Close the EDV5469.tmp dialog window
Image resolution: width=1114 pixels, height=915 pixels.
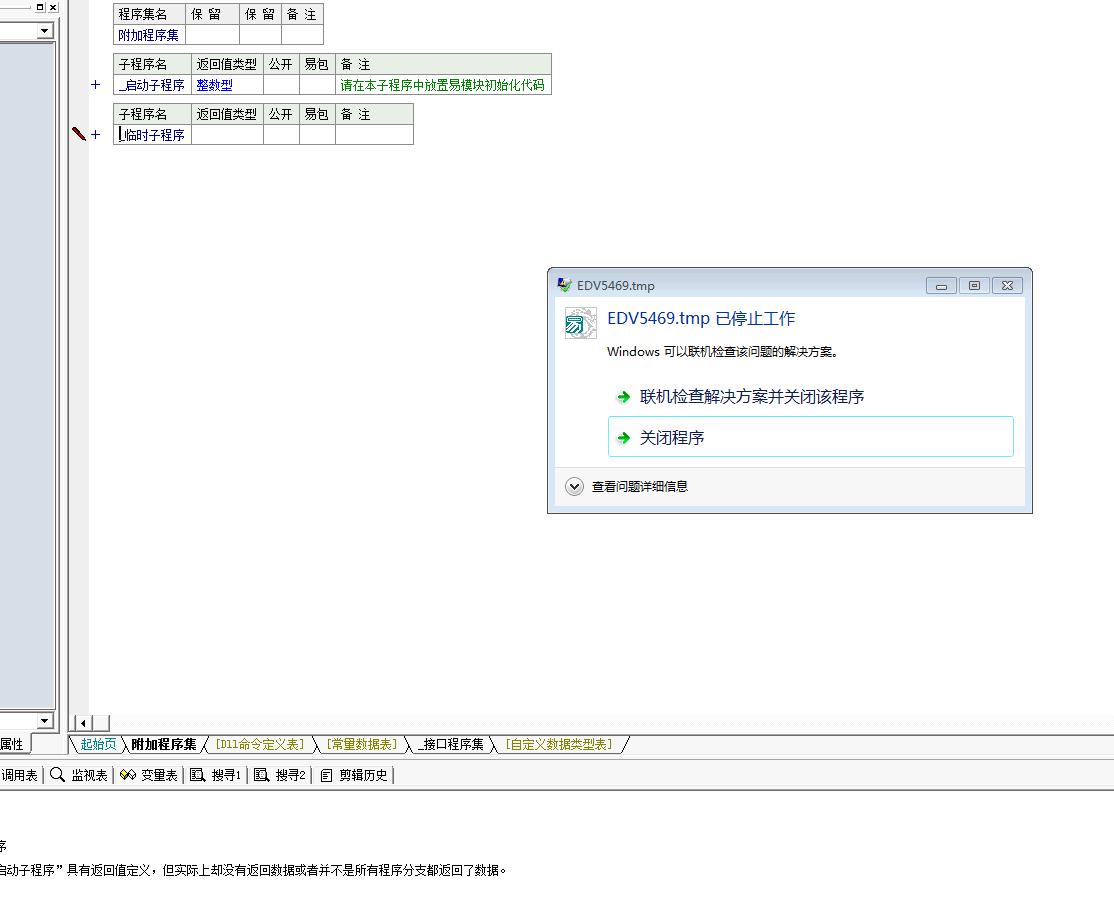(x=1007, y=286)
